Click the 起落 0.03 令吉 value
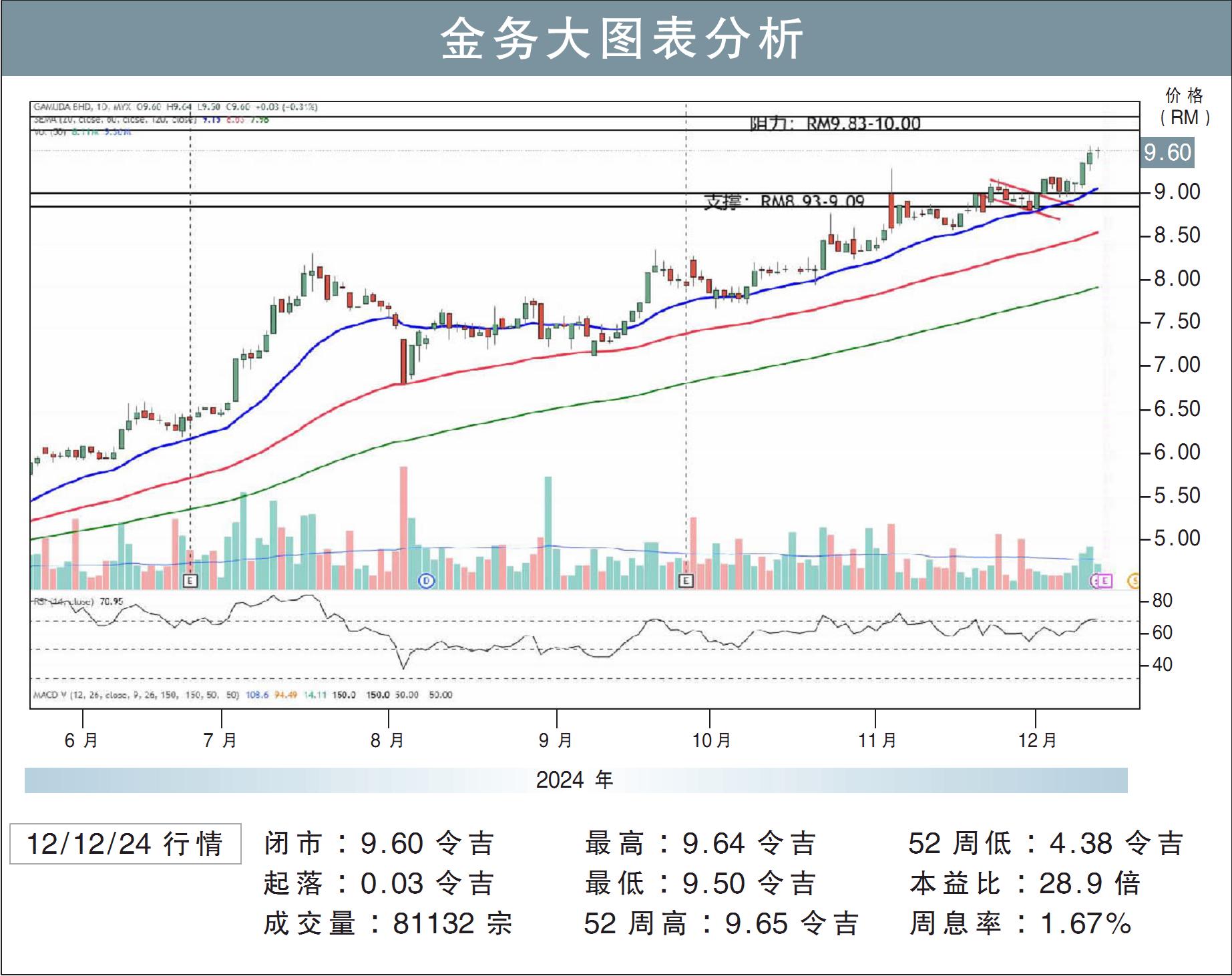1232x976 pixels. [379, 883]
